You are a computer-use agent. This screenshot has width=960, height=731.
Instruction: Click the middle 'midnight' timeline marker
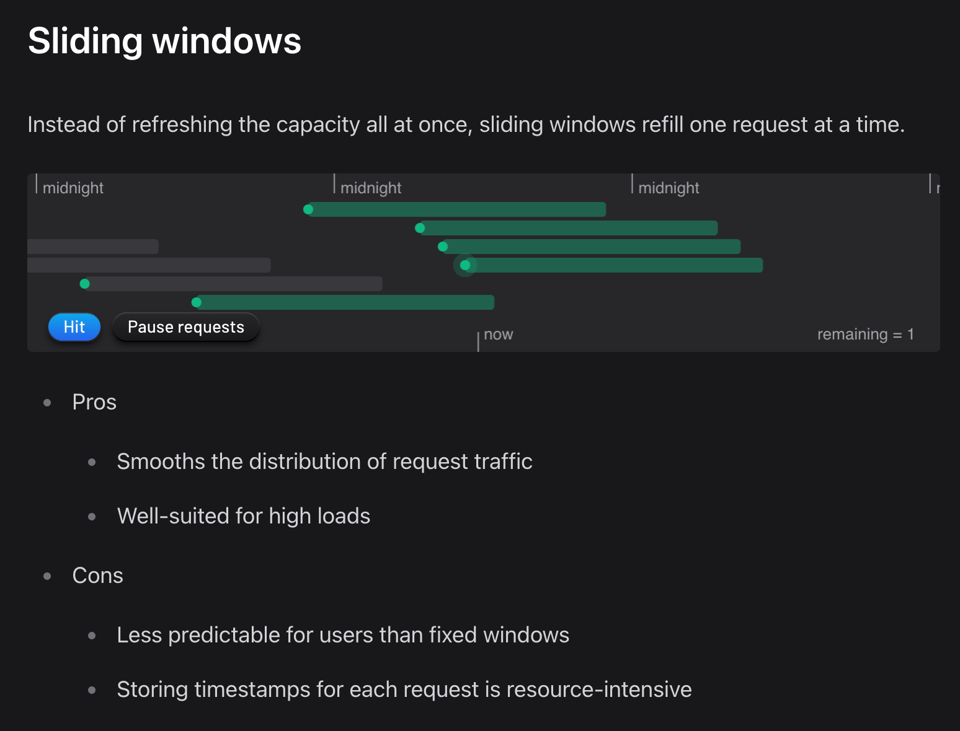tap(370, 187)
